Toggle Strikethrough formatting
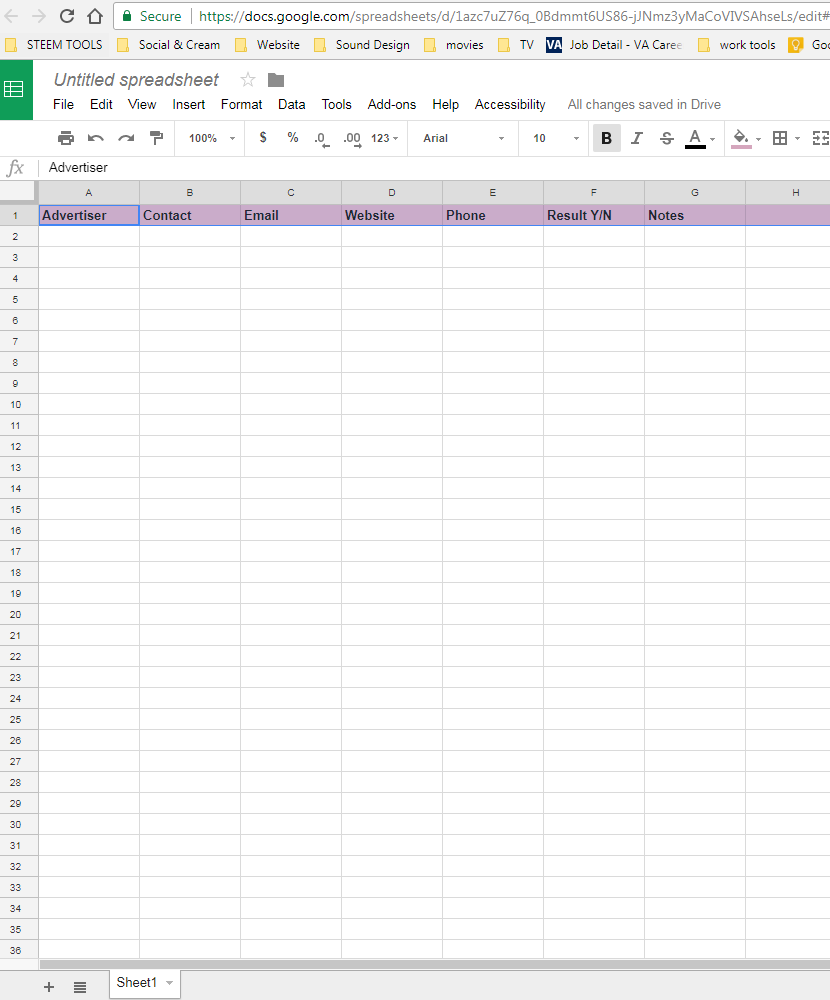Viewport: 830px width, 1000px height. (667, 138)
